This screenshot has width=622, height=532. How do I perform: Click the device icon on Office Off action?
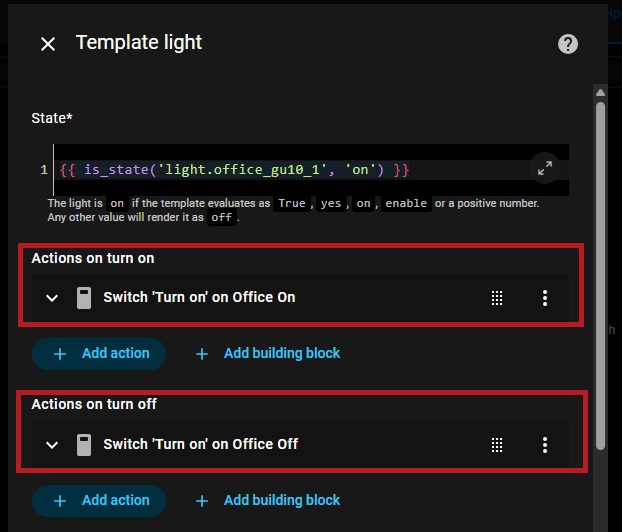click(x=84, y=444)
